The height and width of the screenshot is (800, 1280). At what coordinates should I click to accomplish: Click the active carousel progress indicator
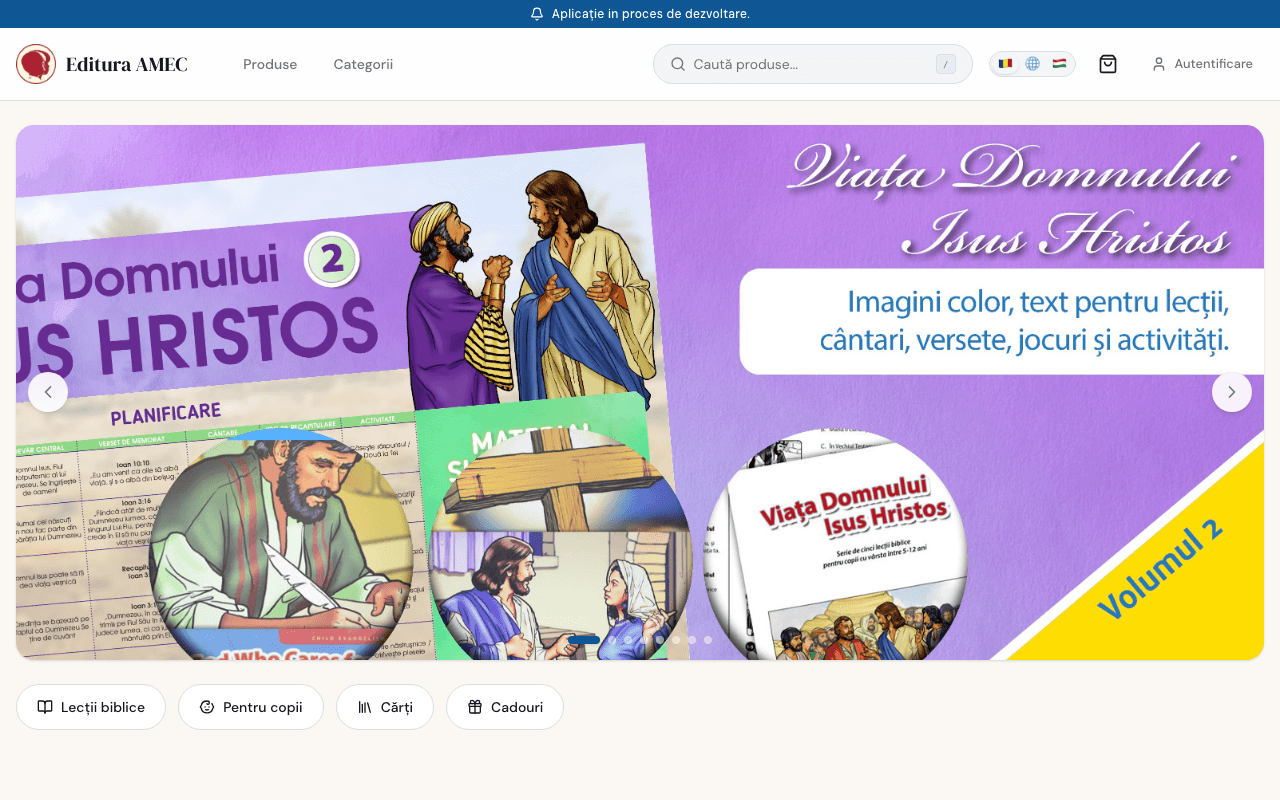pyautogui.click(x=585, y=639)
